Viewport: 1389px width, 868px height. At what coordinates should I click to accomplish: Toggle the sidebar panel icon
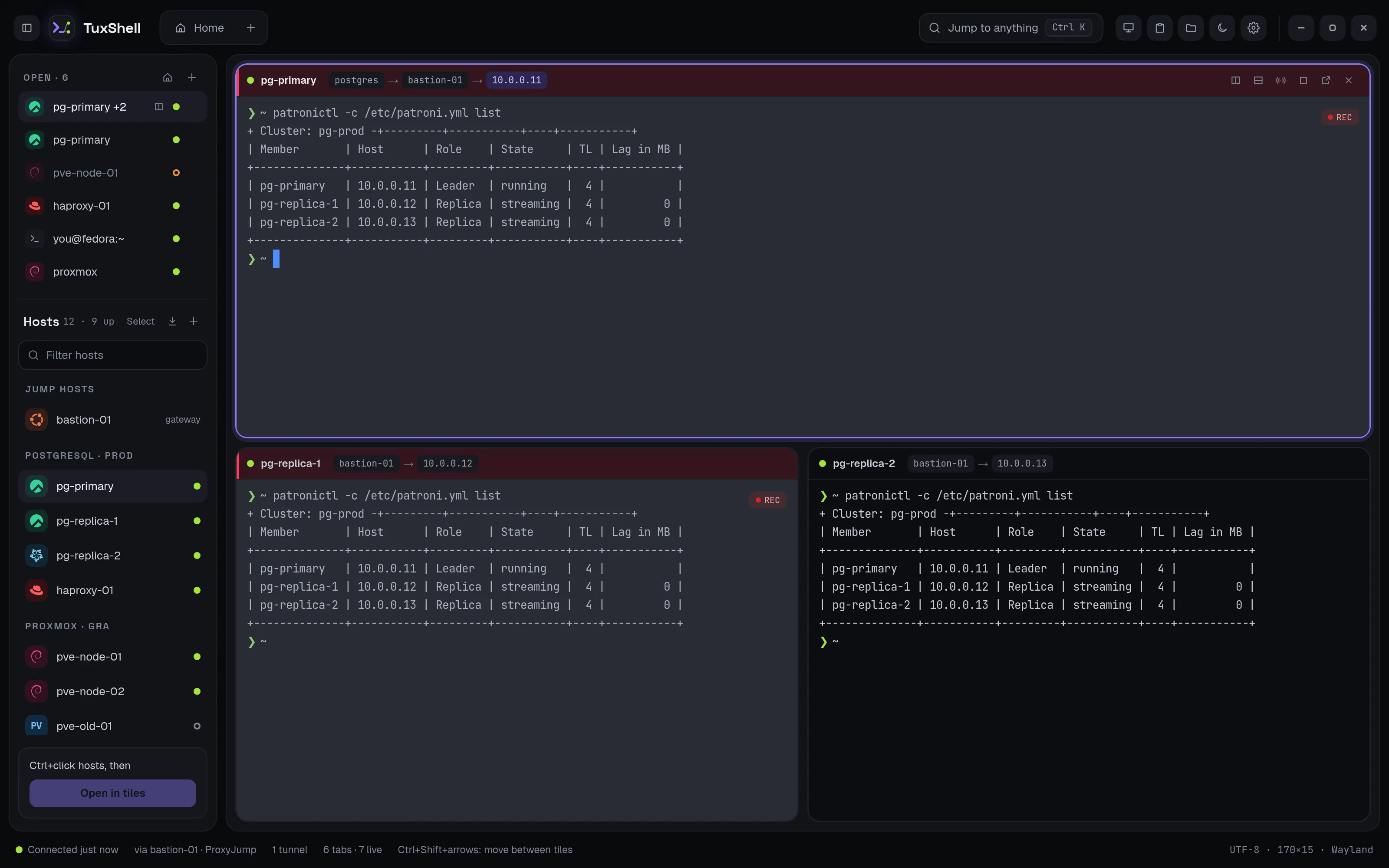(27, 27)
